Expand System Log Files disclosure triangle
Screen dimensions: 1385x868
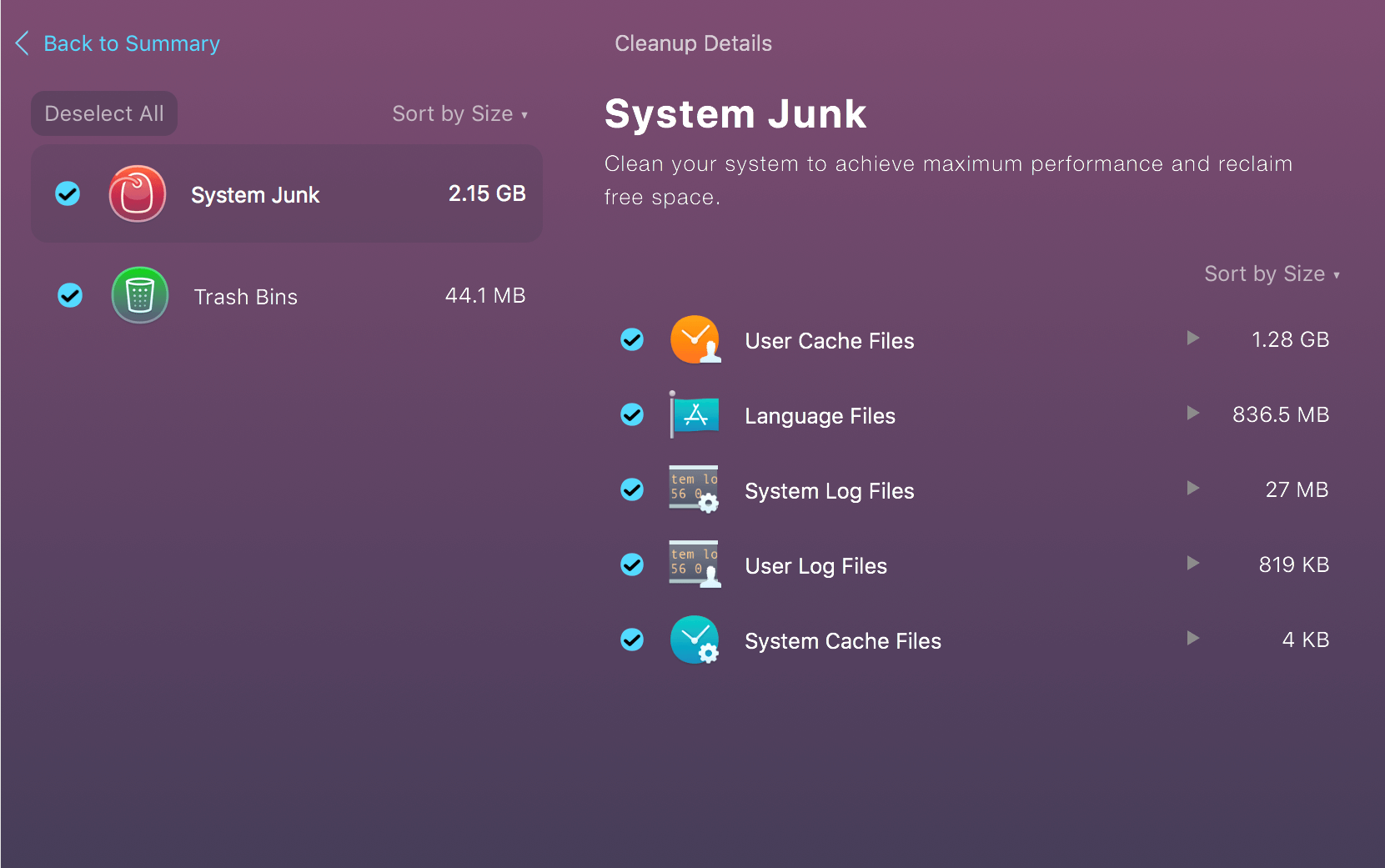click(x=1193, y=488)
